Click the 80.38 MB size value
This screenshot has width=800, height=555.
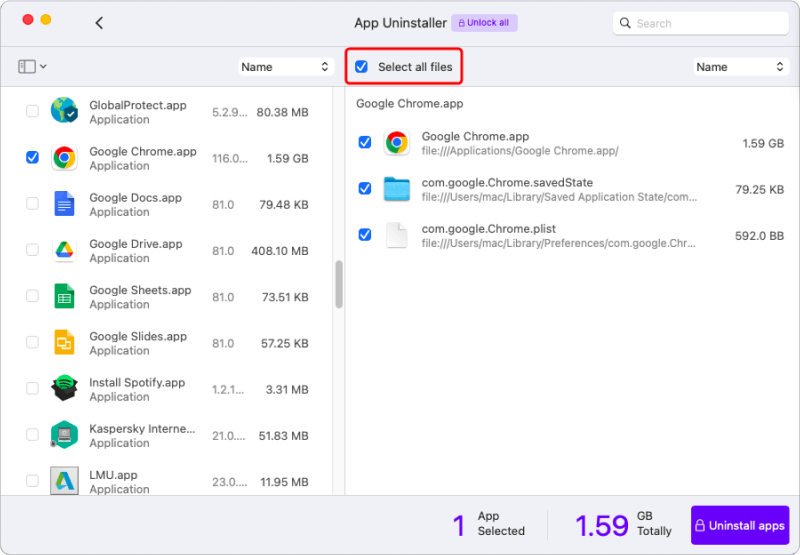282,112
